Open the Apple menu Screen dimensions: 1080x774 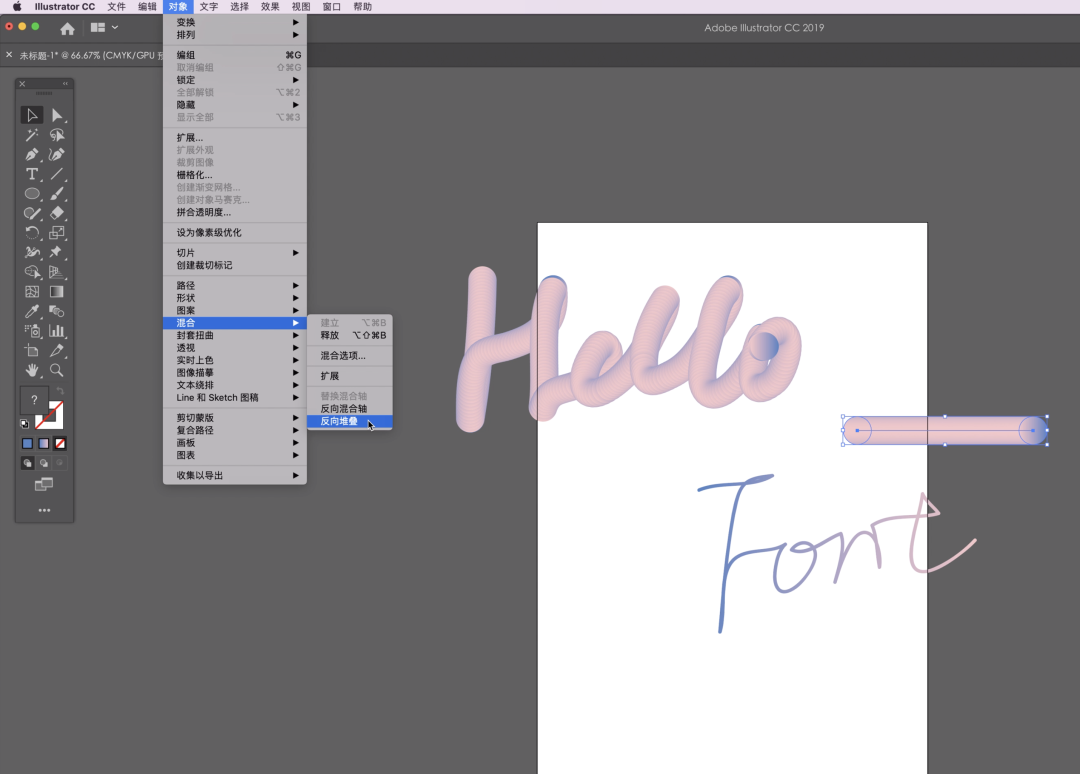point(17,7)
